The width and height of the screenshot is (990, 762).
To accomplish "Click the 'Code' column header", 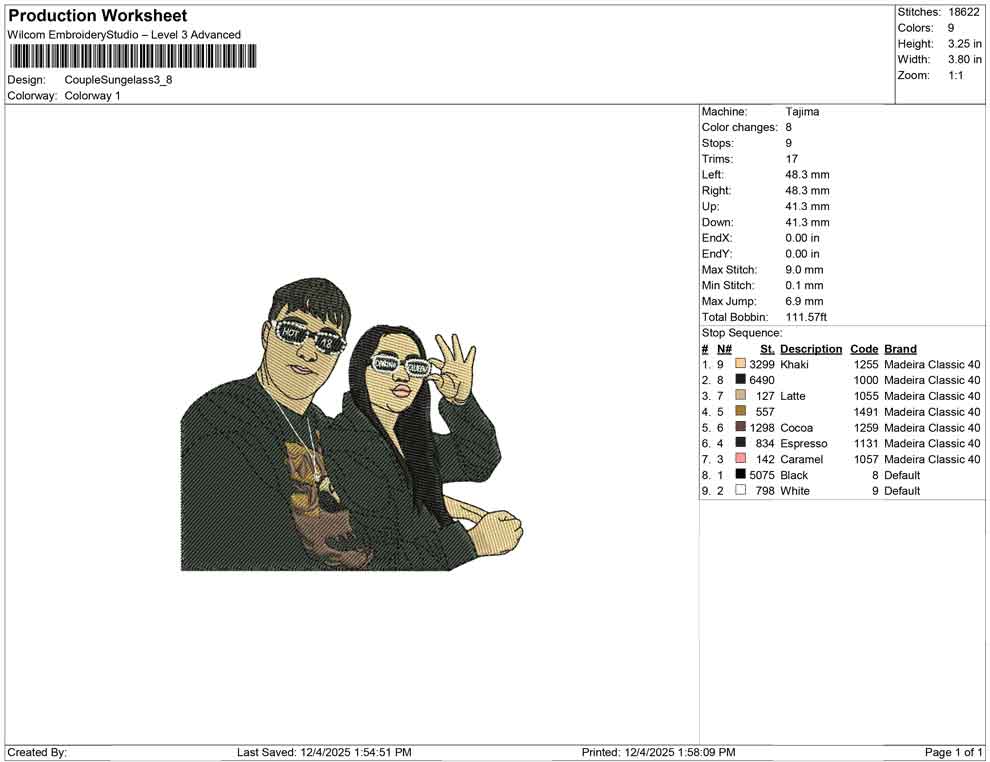I will click(864, 349).
